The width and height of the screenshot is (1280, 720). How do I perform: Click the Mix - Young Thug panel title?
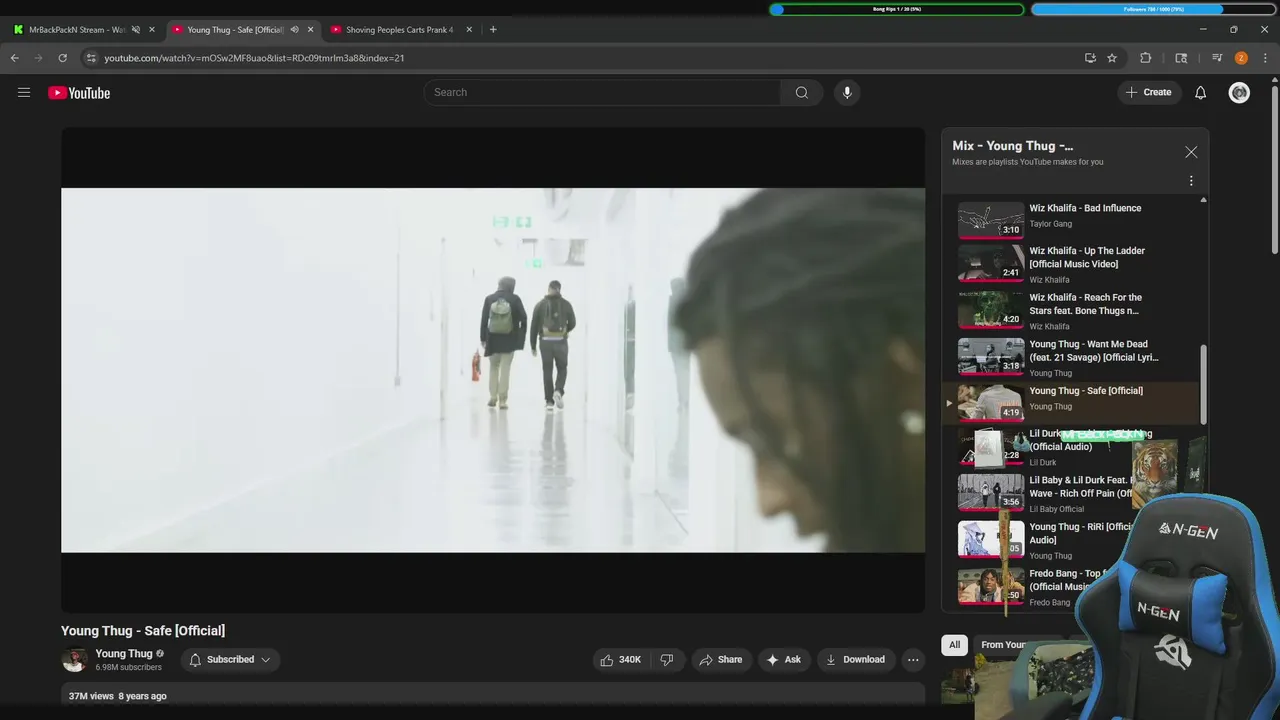click(x=1012, y=146)
